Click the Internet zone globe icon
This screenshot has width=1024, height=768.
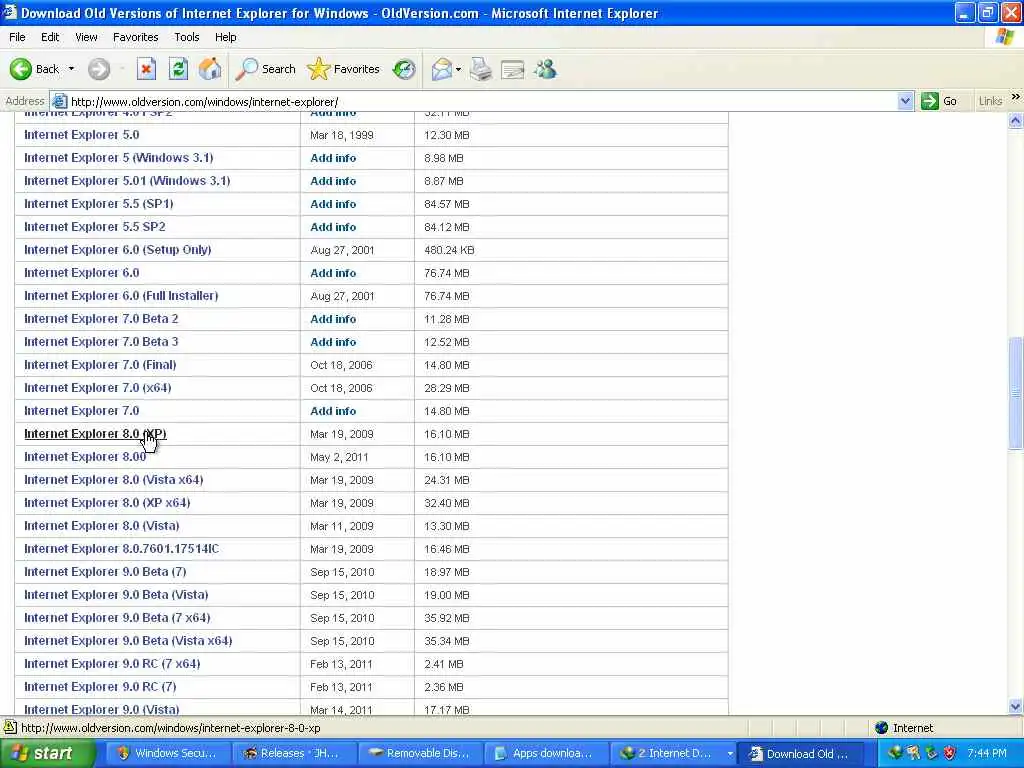pyautogui.click(x=882, y=728)
